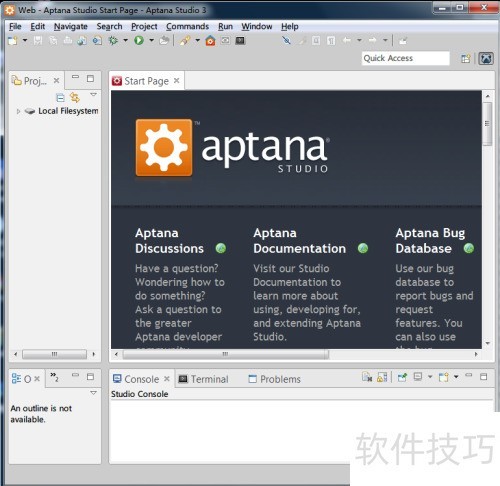Image resolution: width=500 pixels, height=486 pixels.
Task: Click the New file toolbar icon
Action: pyautogui.click(x=13, y=41)
